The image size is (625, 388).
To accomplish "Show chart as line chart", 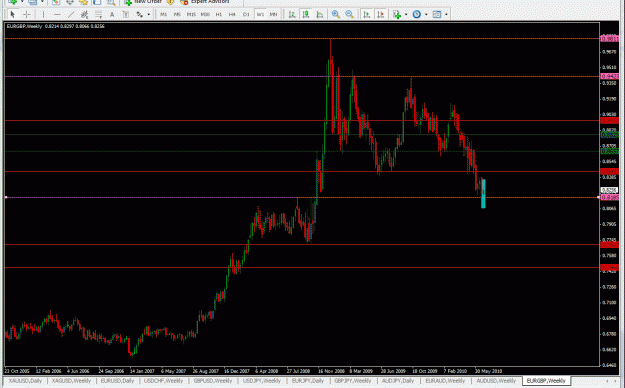I will coord(320,14).
